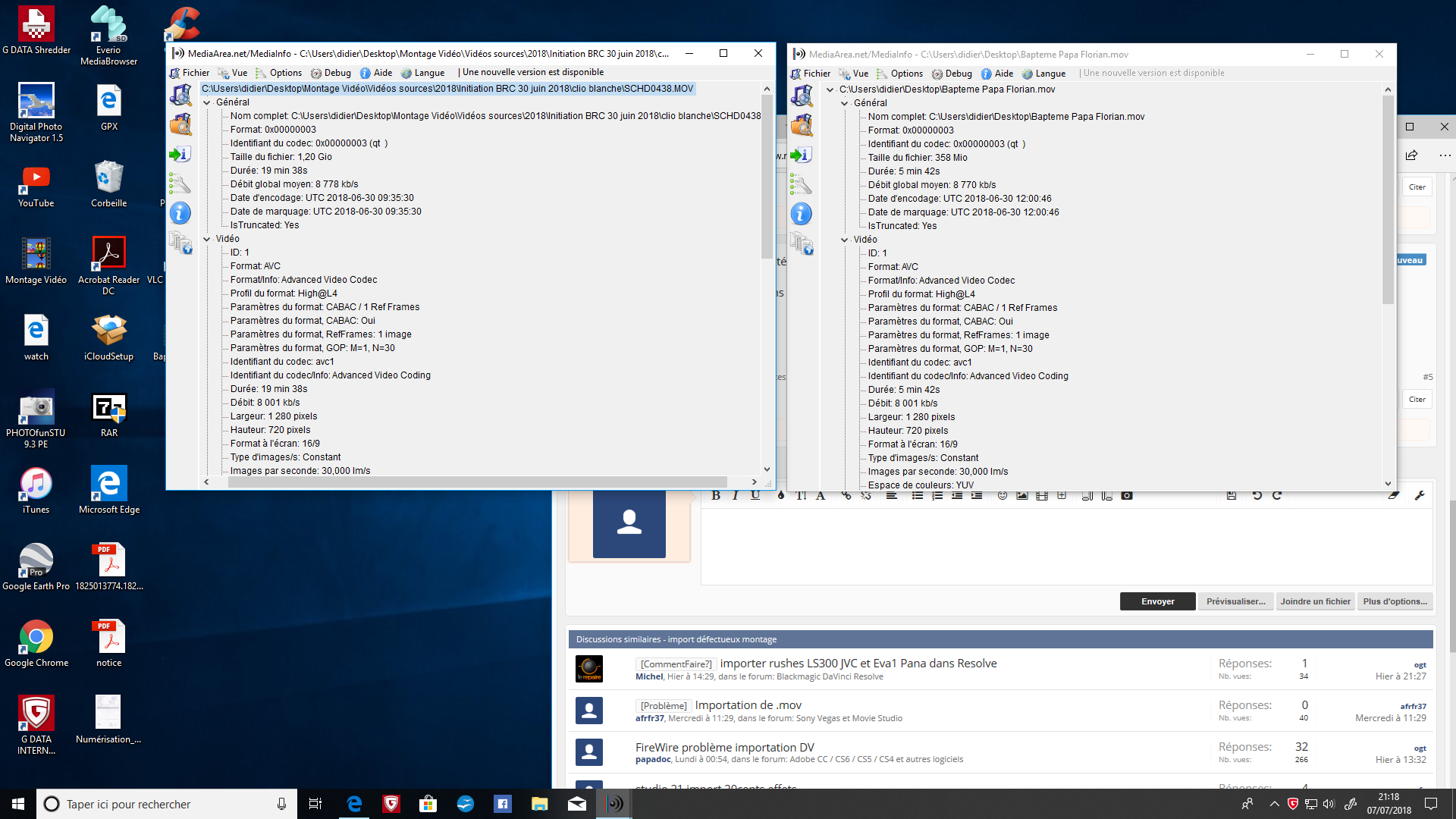Collapse the Général node in left MediaInfo
This screenshot has height=819, width=1456.
(207, 102)
